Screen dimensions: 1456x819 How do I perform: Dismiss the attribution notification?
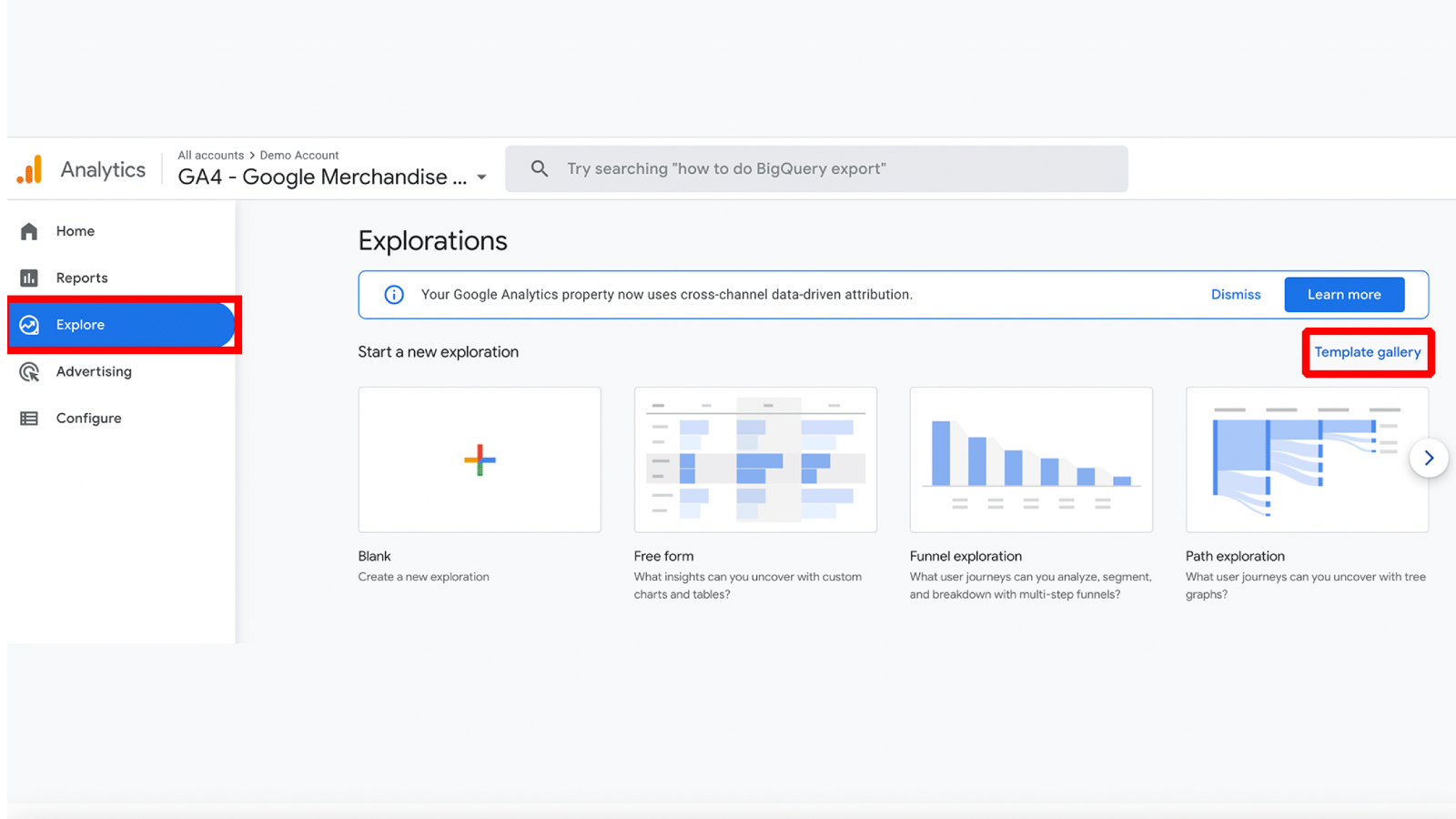pos(1236,295)
